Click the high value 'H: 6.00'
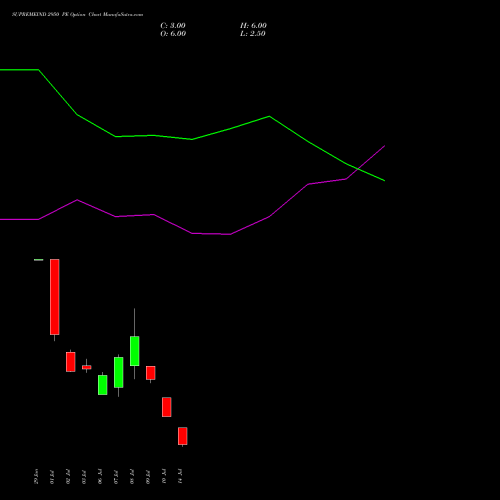The image size is (500, 500). click(253, 26)
